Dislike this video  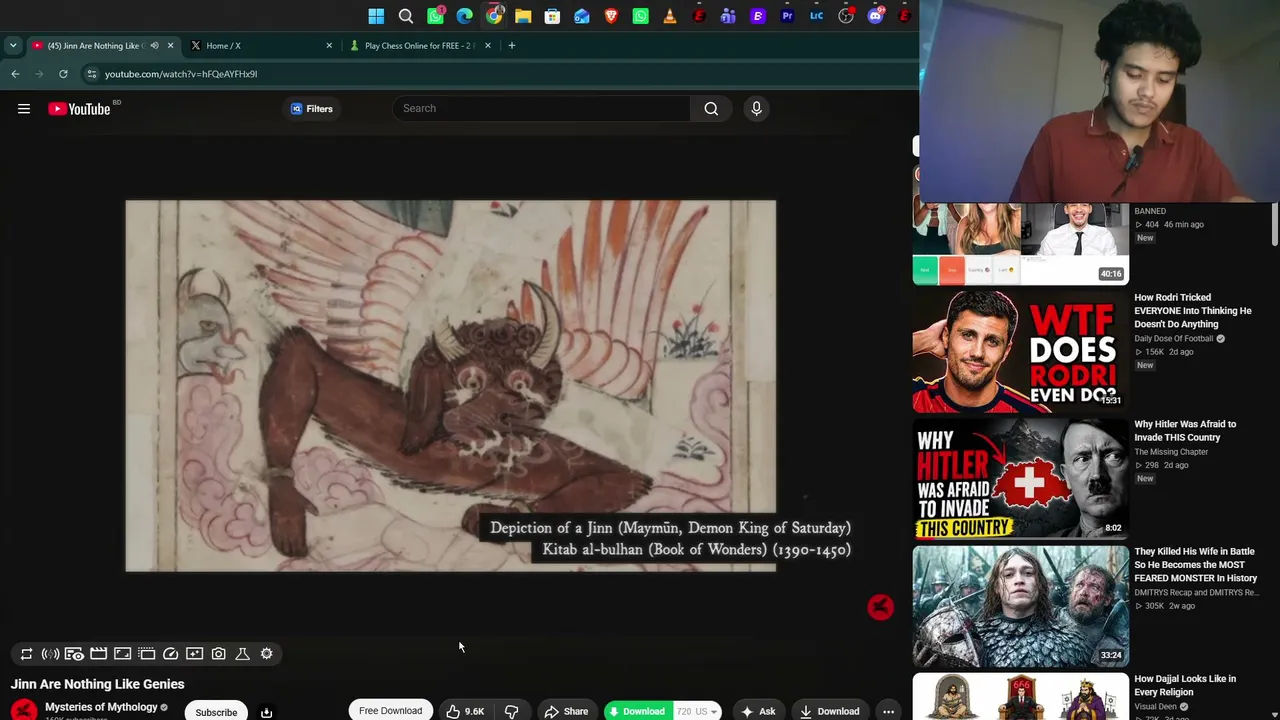(x=511, y=711)
